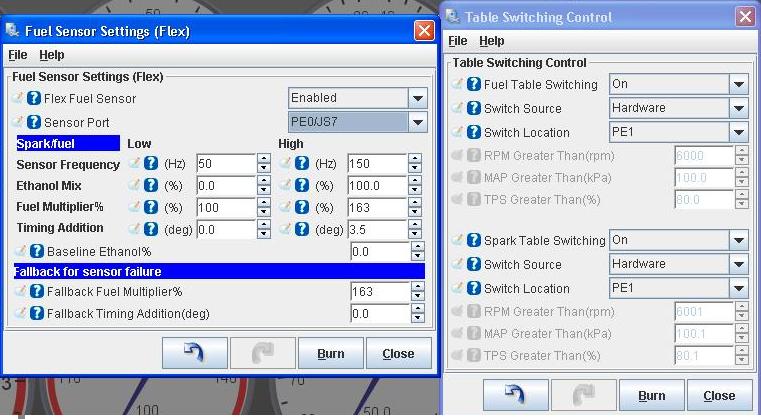Click pencil icon beside Fallback Timing Addition
This screenshot has height=419, width=761.
(x=19, y=315)
